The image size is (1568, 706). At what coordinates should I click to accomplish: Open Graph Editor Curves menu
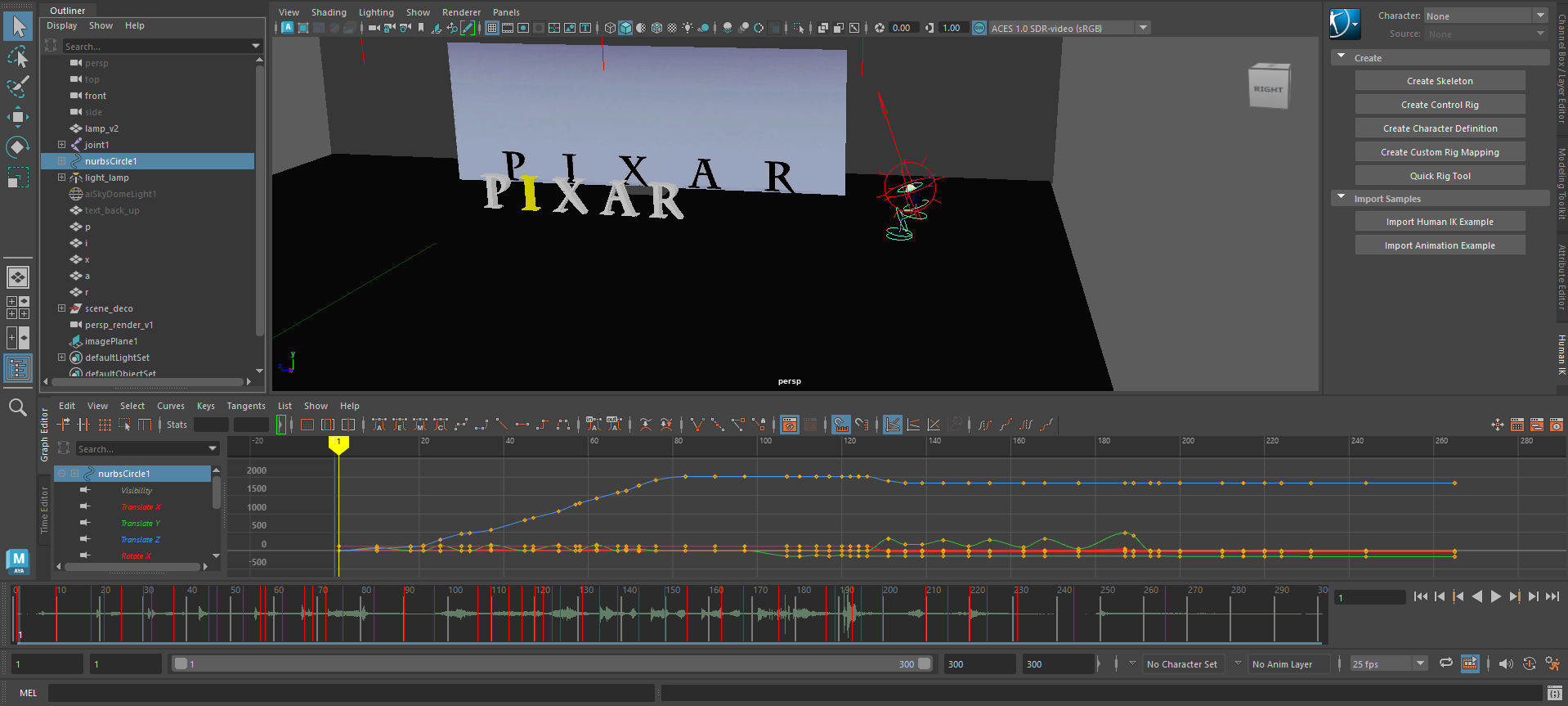pos(171,406)
